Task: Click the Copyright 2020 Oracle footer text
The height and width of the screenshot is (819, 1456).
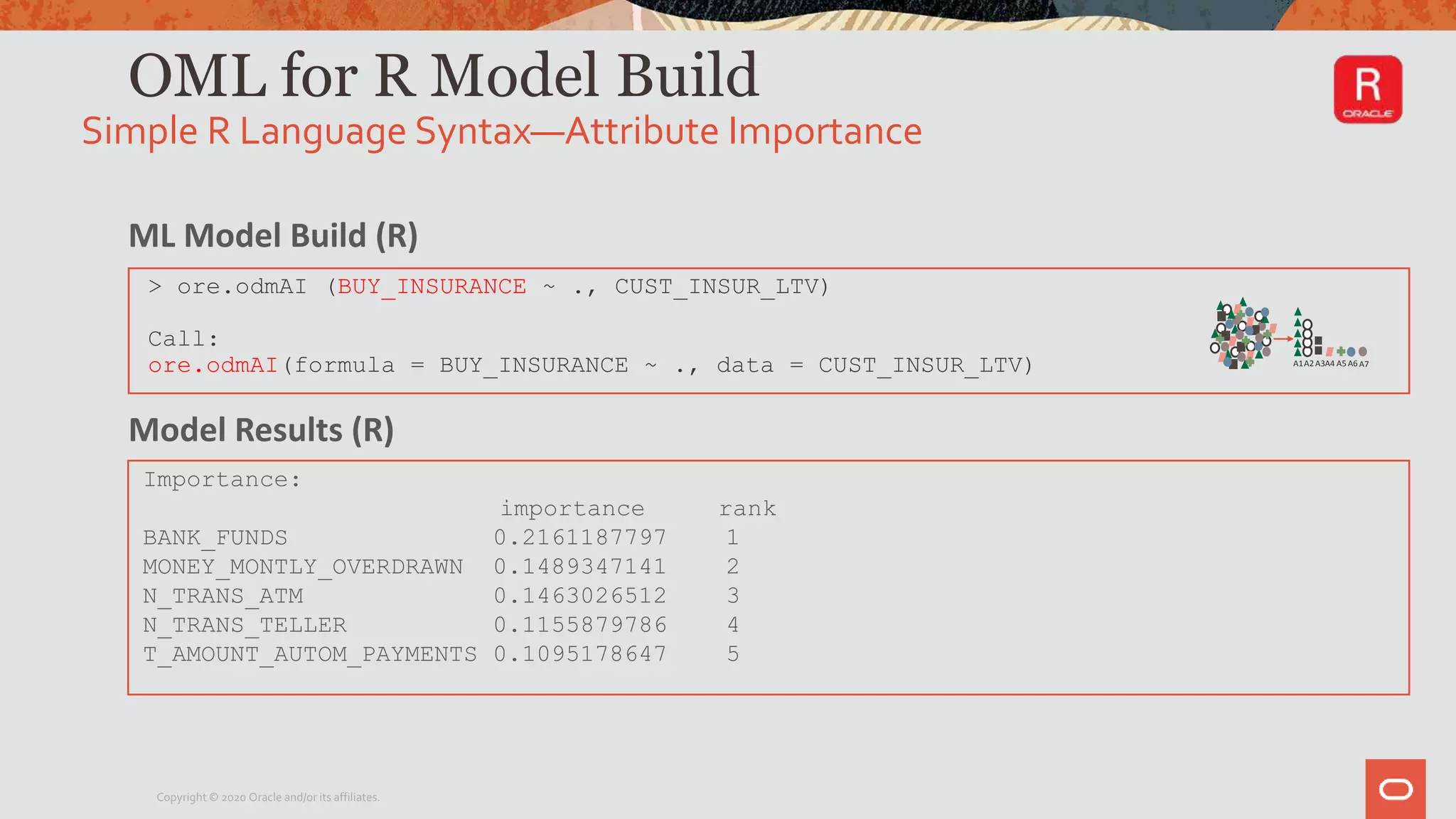Action: coord(268,797)
